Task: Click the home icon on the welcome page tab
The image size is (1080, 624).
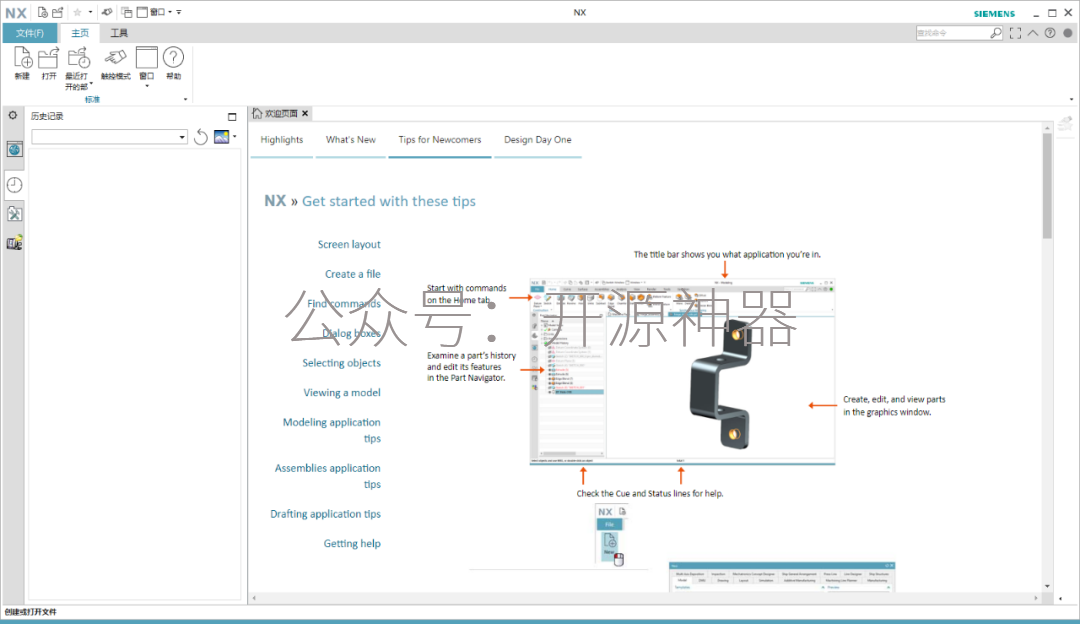Action: tap(258, 113)
